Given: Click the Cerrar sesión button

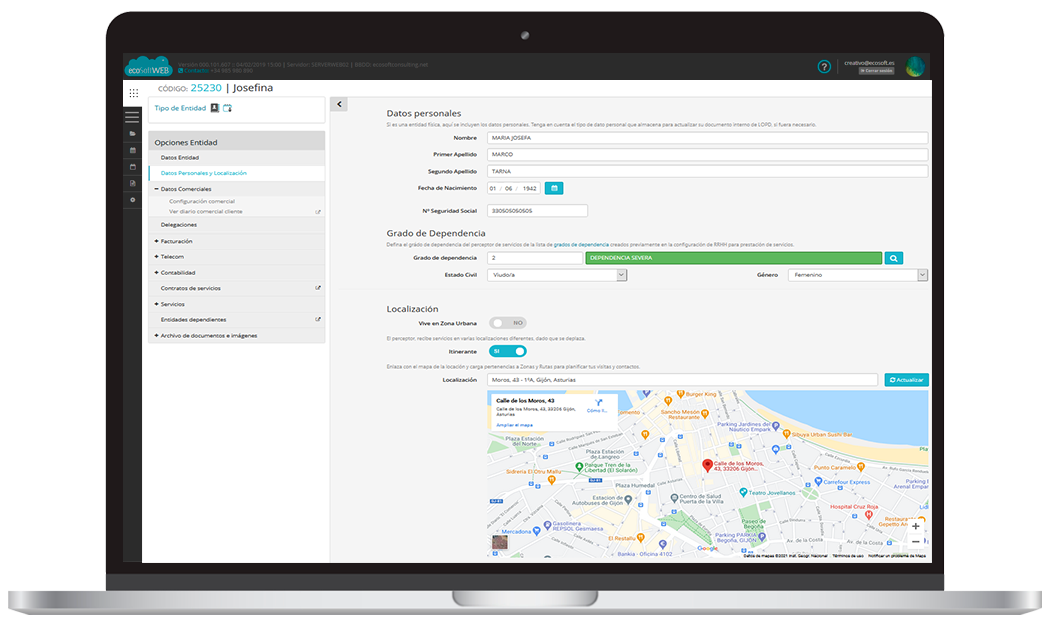Looking at the screenshot, I should pyautogui.click(x=876, y=72).
